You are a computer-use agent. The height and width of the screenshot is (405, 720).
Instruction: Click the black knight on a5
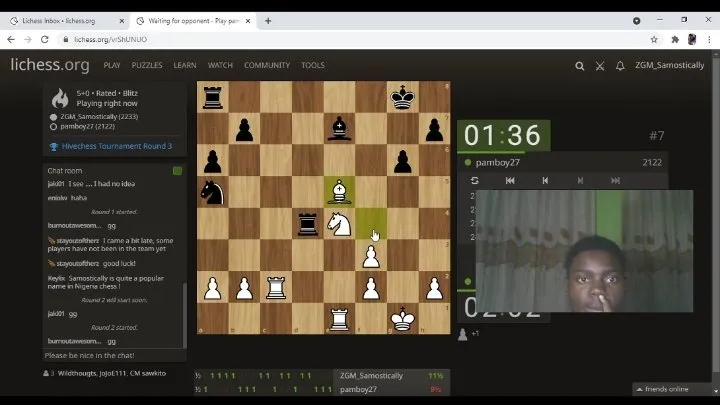tap(213, 192)
